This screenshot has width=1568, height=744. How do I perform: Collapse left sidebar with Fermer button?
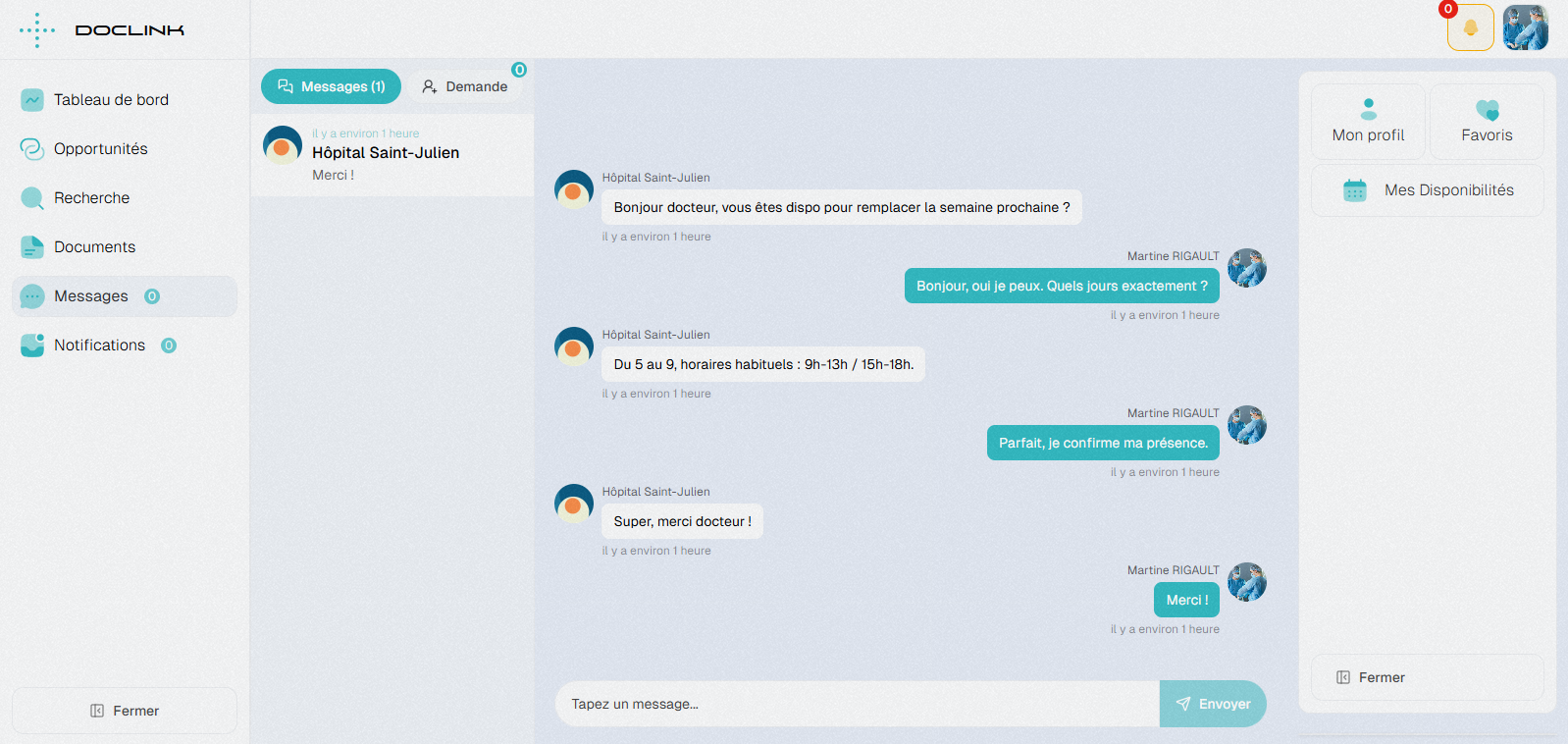click(125, 711)
